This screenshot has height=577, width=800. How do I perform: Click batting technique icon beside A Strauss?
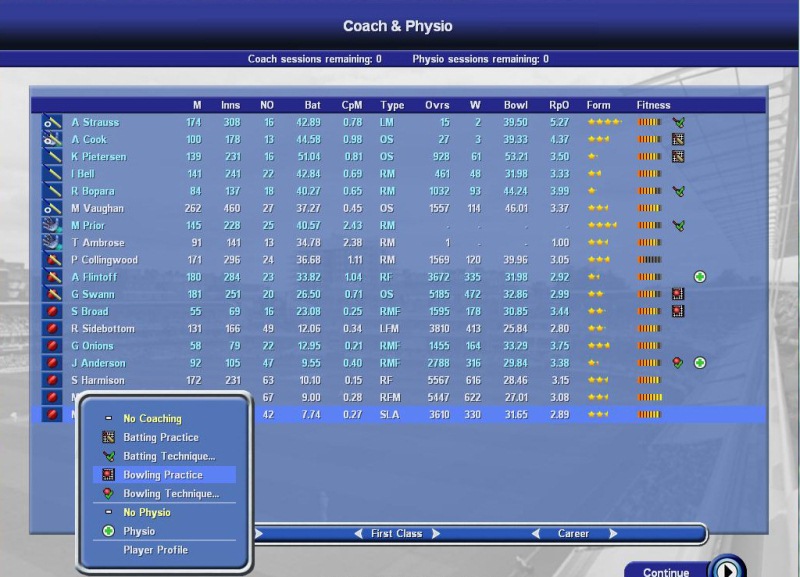click(678, 122)
